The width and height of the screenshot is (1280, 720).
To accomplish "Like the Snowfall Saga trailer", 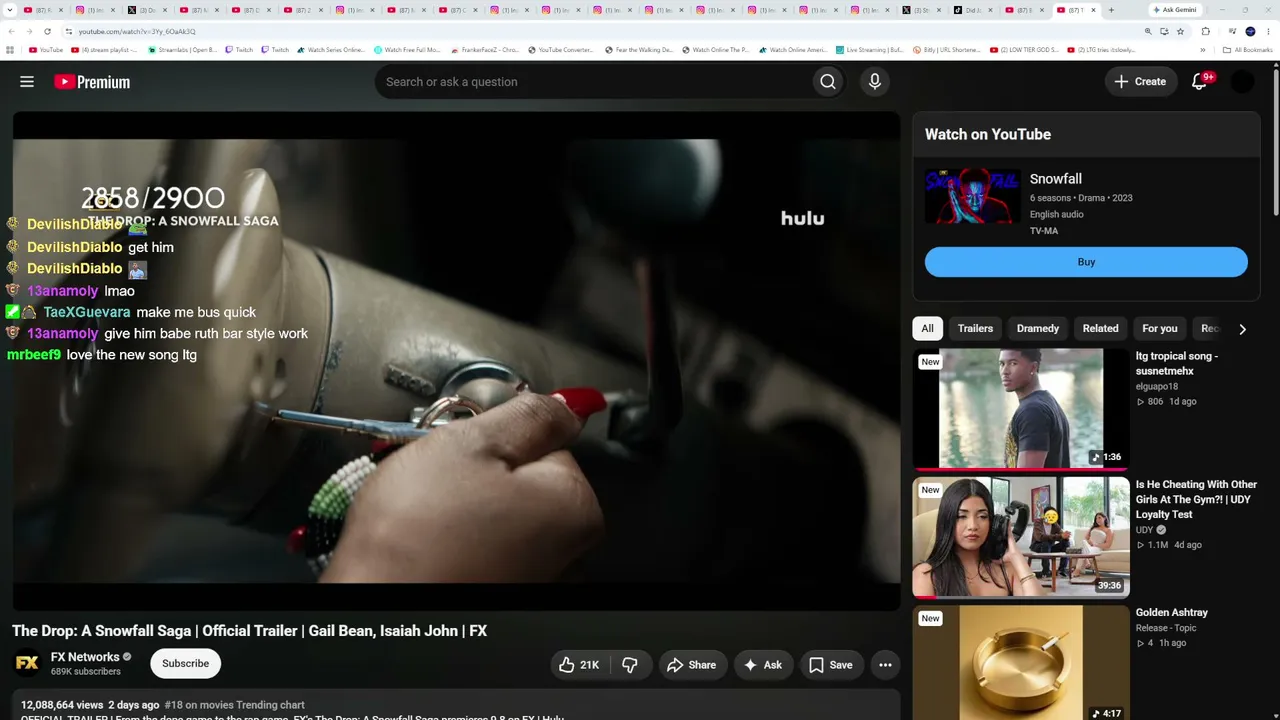I will (579, 665).
